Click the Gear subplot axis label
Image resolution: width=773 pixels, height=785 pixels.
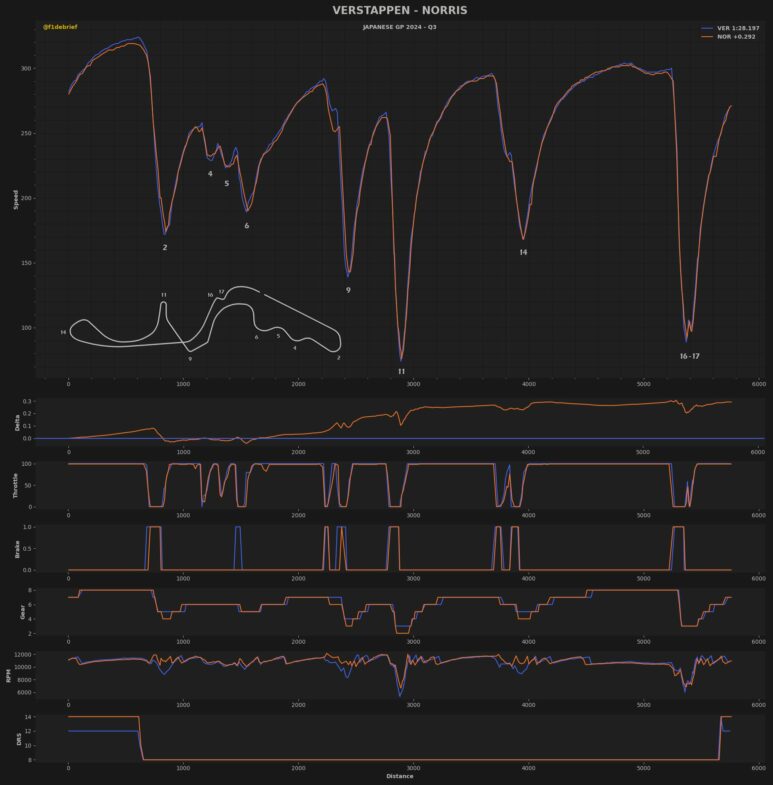coord(15,610)
